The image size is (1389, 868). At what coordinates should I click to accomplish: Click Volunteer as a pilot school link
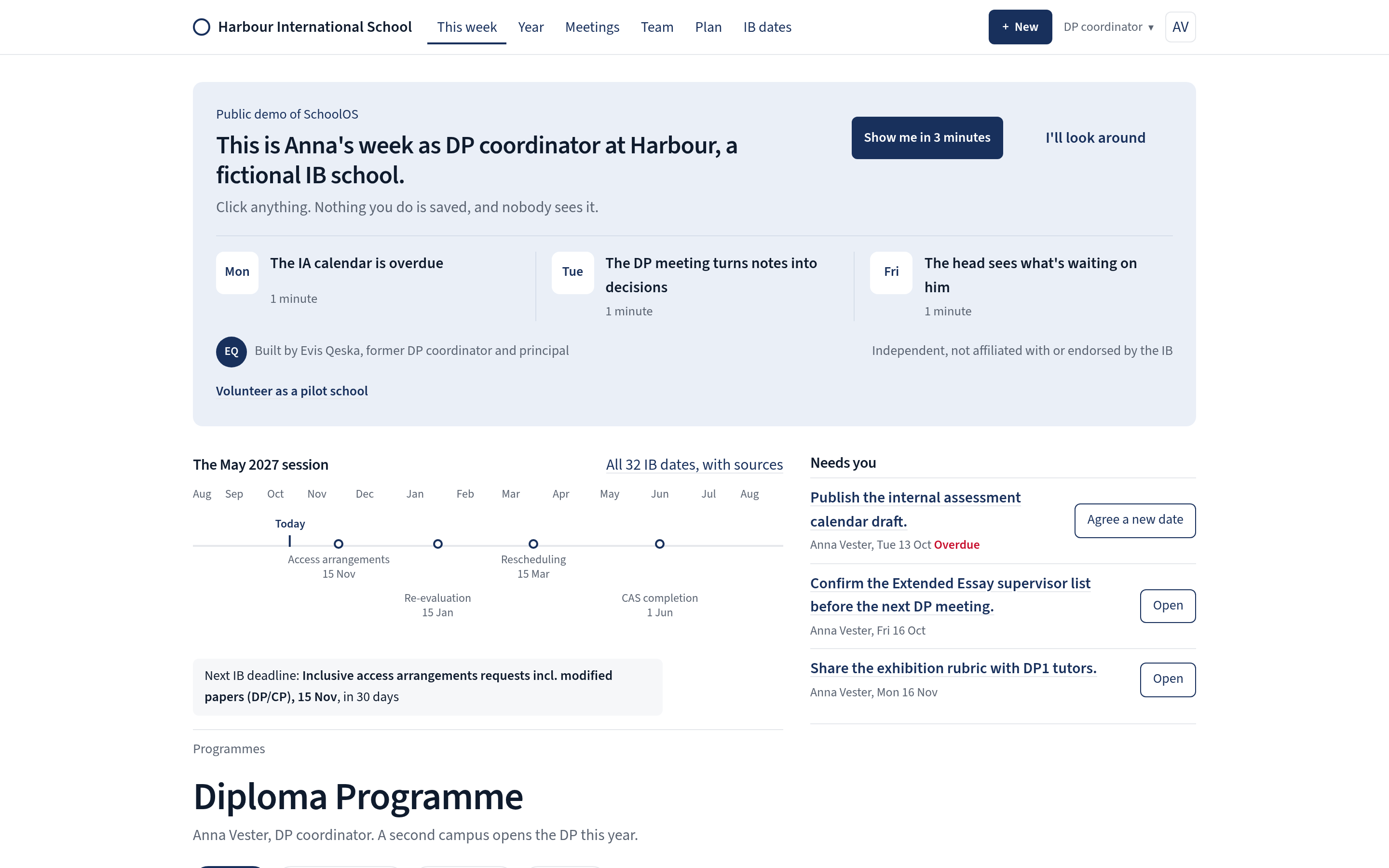(x=292, y=391)
